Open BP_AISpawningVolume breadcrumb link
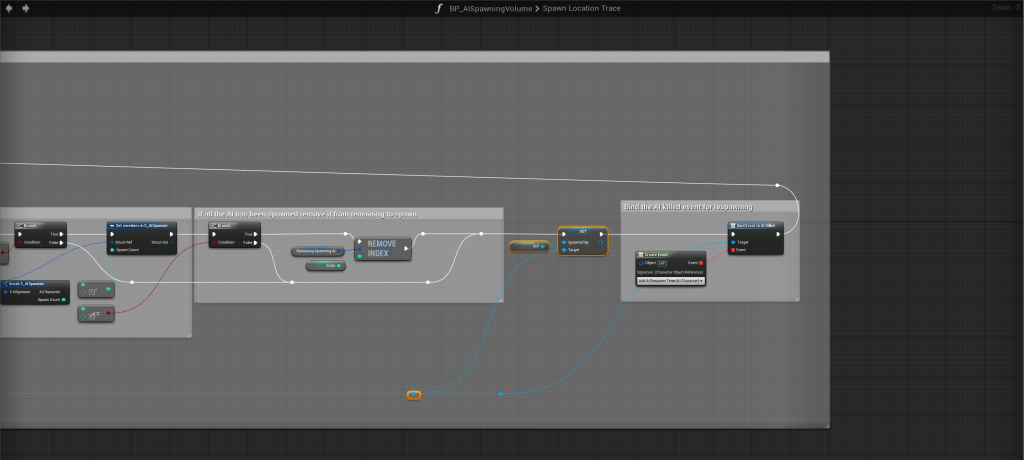 484,8
